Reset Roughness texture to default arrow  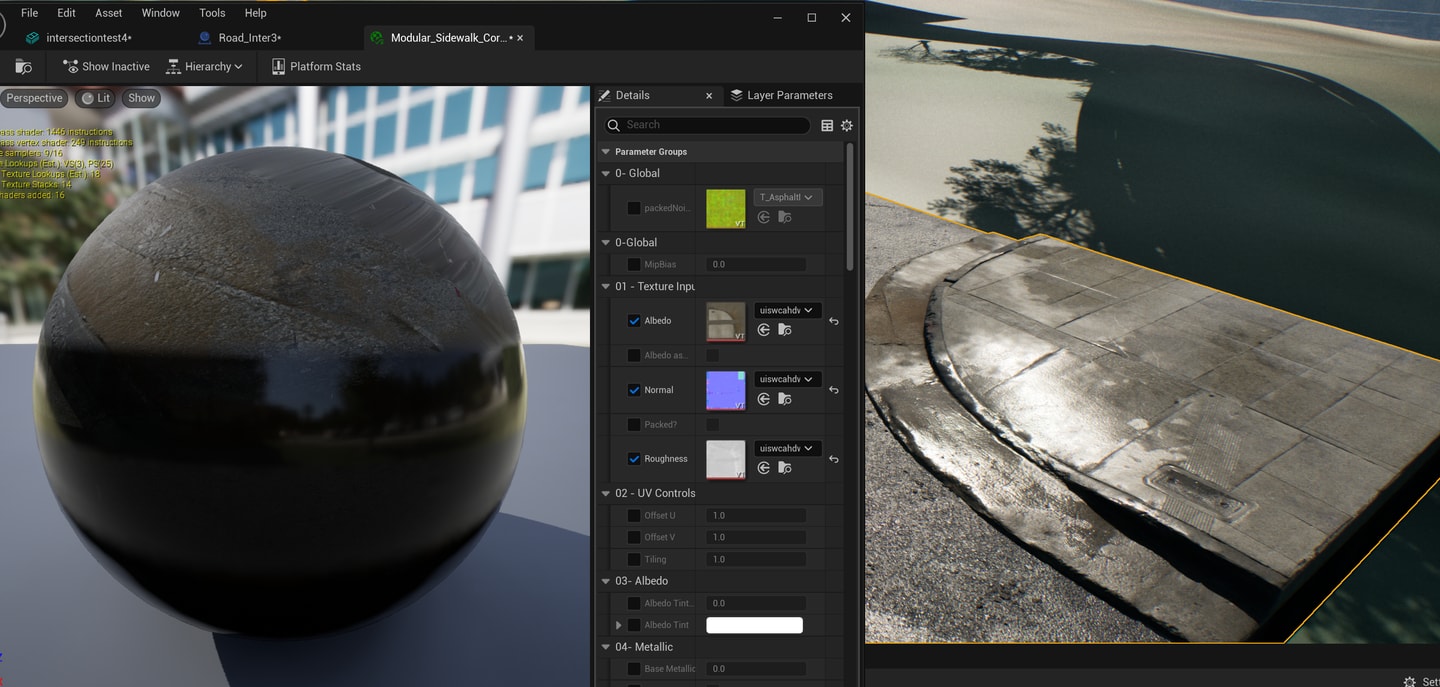[x=834, y=459]
